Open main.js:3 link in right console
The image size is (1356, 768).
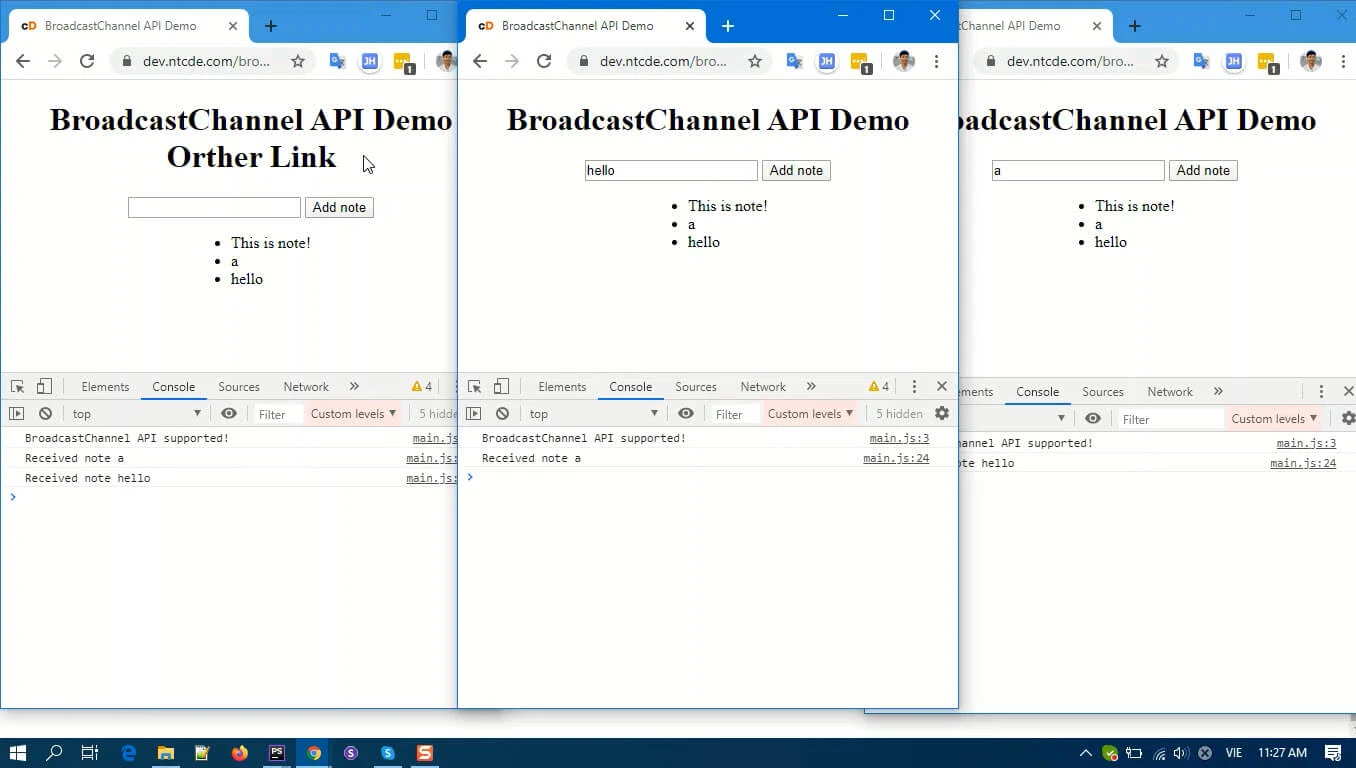click(x=1306, y=443)
